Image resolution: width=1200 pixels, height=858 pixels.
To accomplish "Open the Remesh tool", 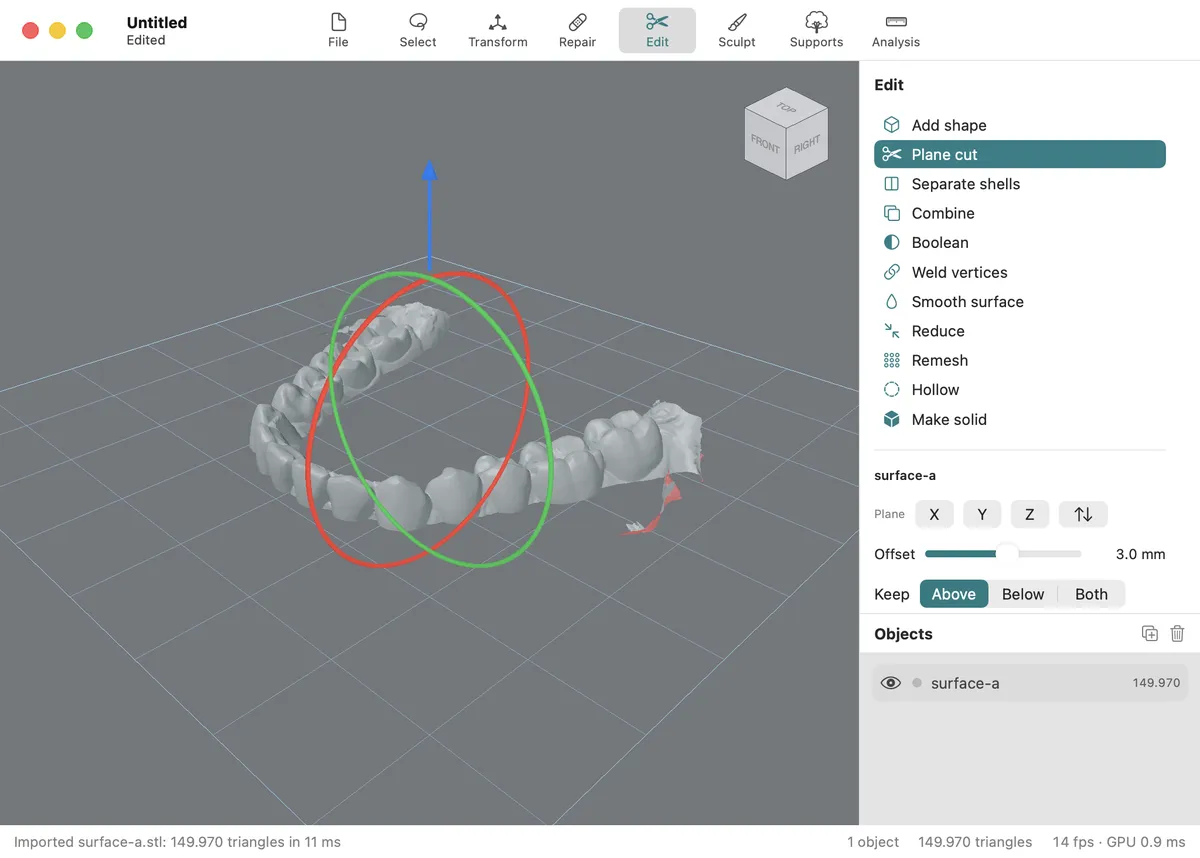I will tap(1020, 361).
